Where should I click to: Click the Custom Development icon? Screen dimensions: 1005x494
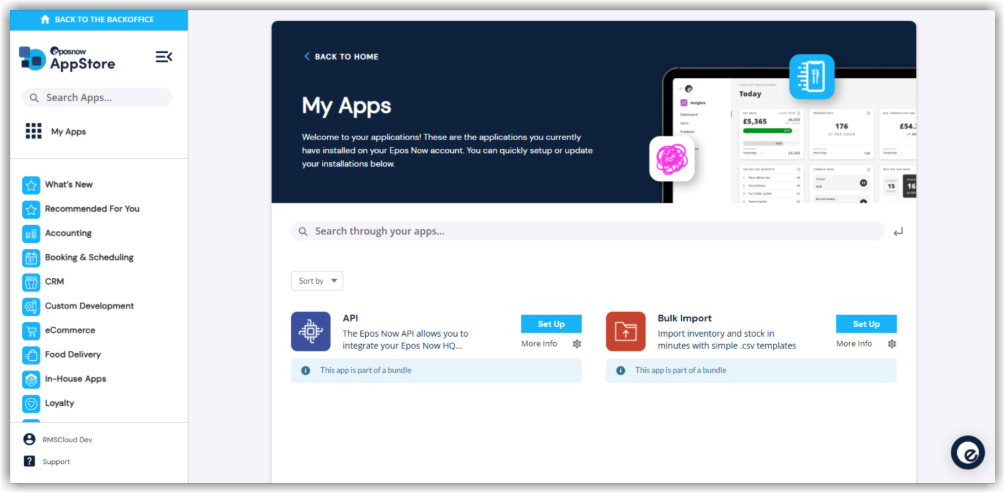(31, 307)
